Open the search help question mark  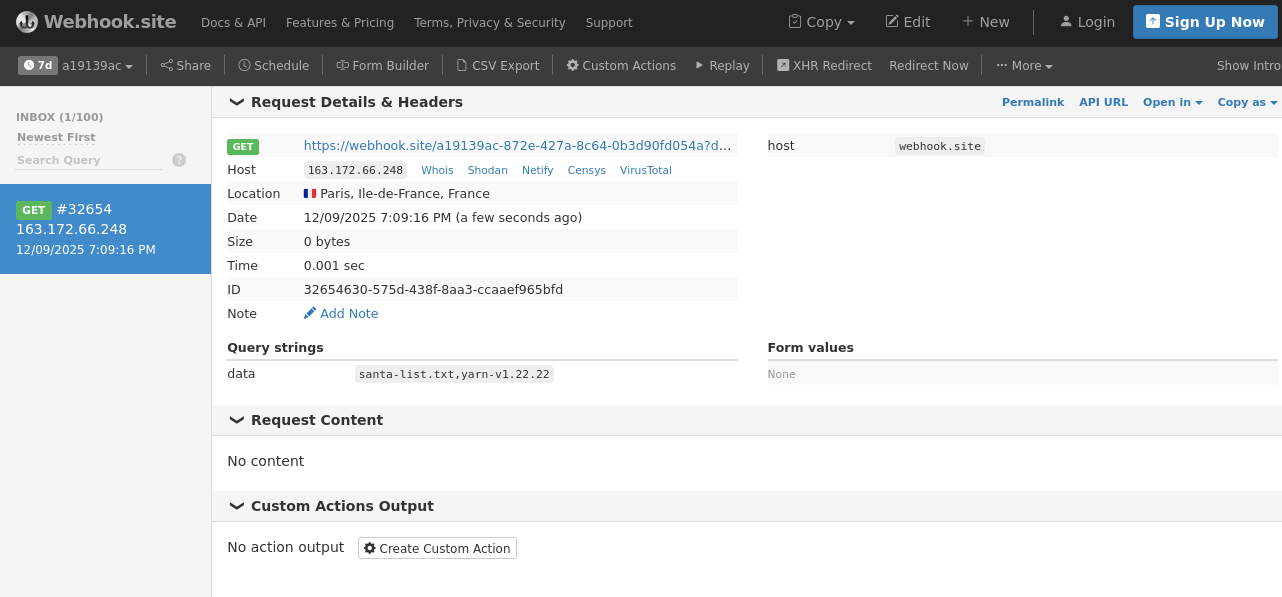(179, 159)
